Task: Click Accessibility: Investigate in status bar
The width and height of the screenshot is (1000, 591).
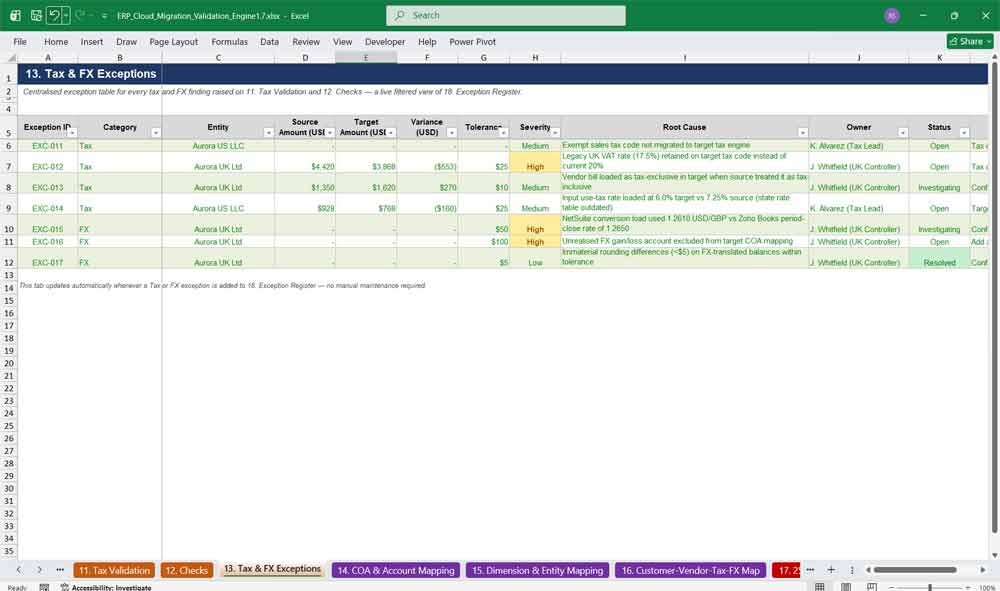Action: coord(106,587)
